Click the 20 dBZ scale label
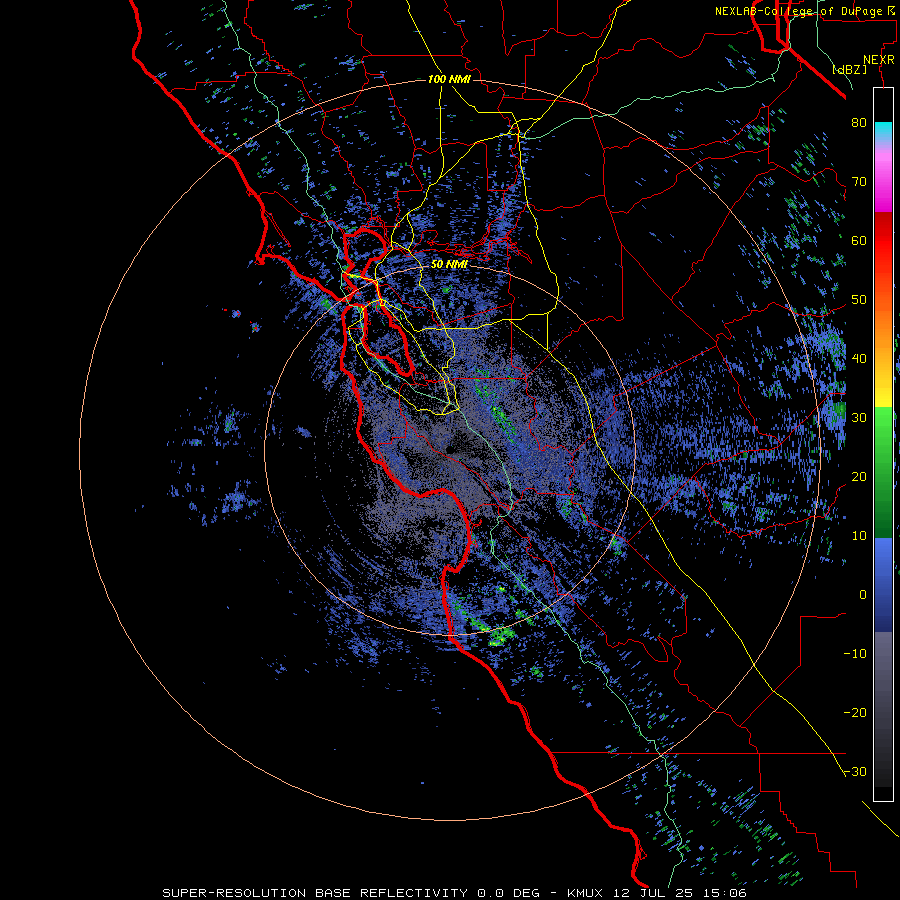The width and height of the screenshot is (900, 900). (859, 477)
